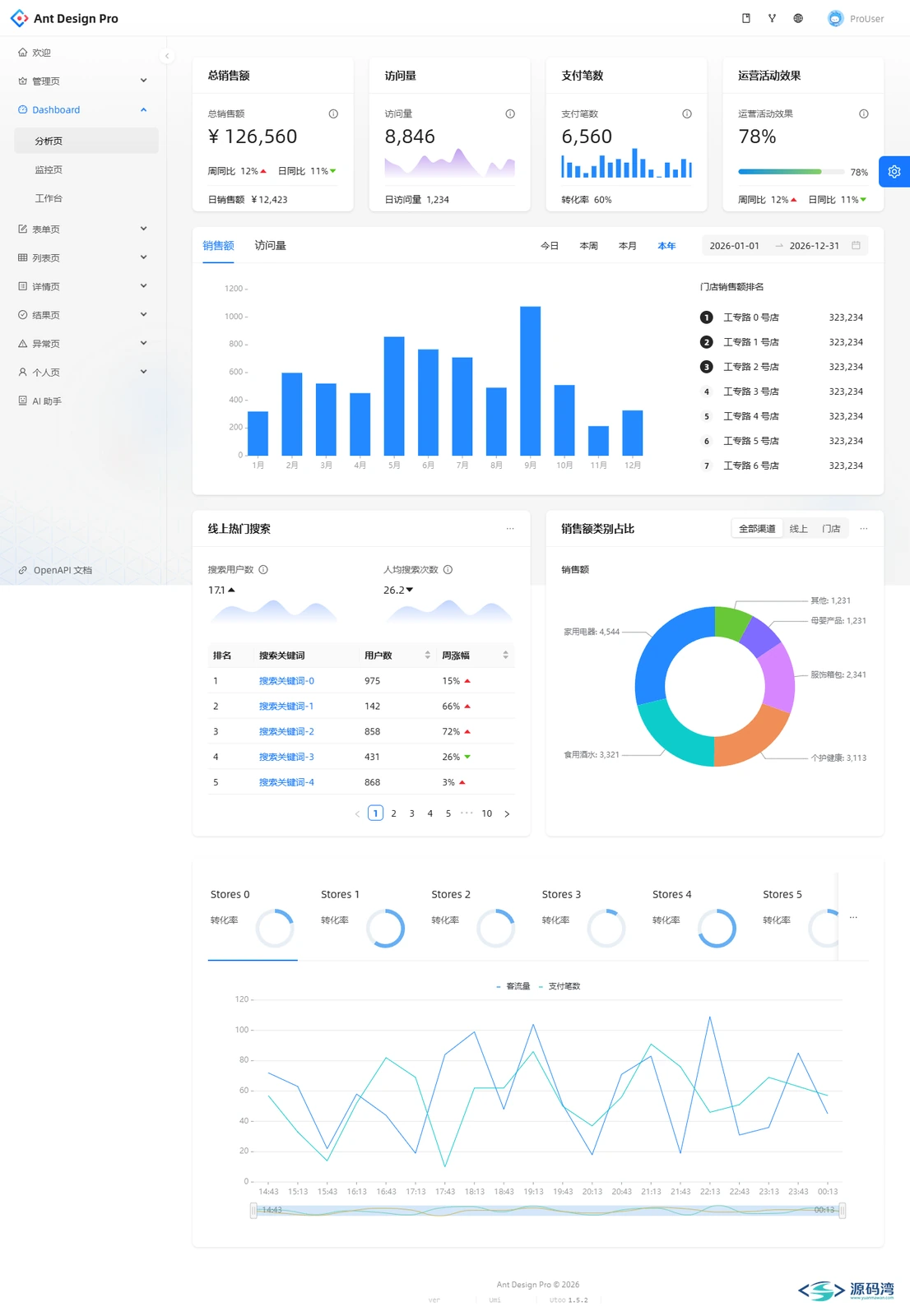Screen dimensions: 910x1316
Task: Open the fork/branch icon in header
Action: coord(772,18)
